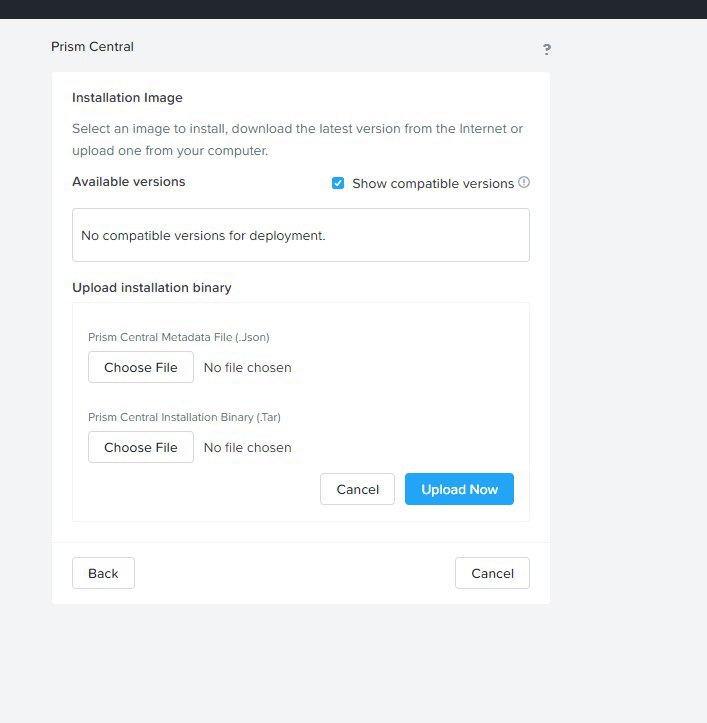Open help via the question mark icon
This screenshot has width=707, height=723.
pyautogui.click(x=547, y=49)
